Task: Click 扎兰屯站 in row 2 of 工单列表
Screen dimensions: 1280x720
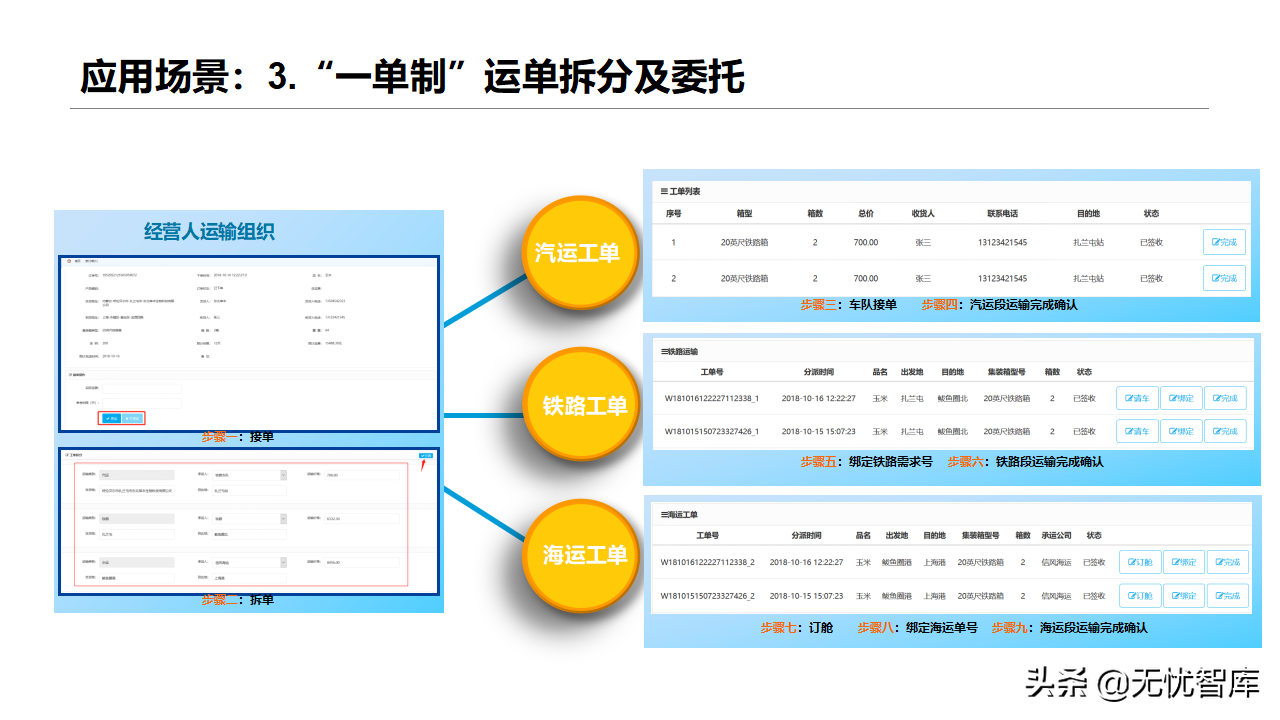Action: (x=1088, y=278)
